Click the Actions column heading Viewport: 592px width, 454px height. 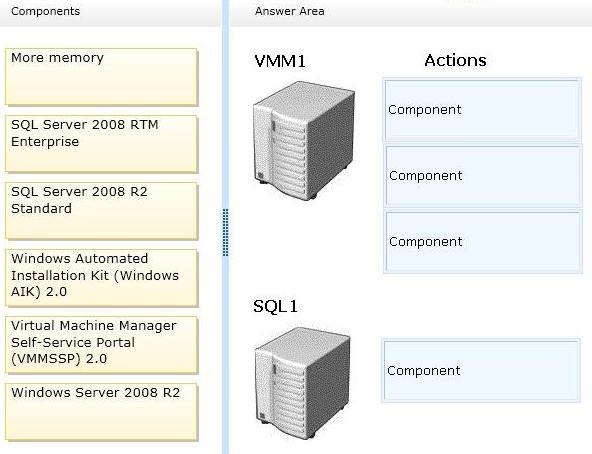pos(455,60)
